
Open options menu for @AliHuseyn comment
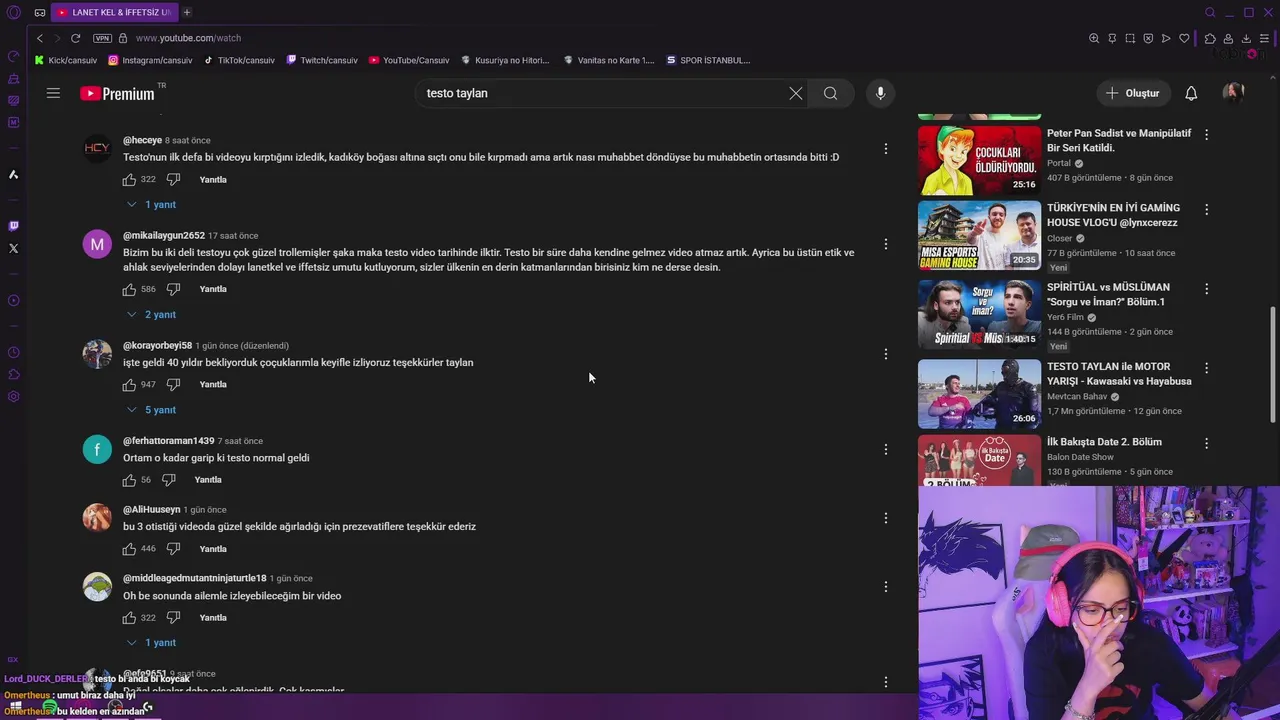[885, 518]
